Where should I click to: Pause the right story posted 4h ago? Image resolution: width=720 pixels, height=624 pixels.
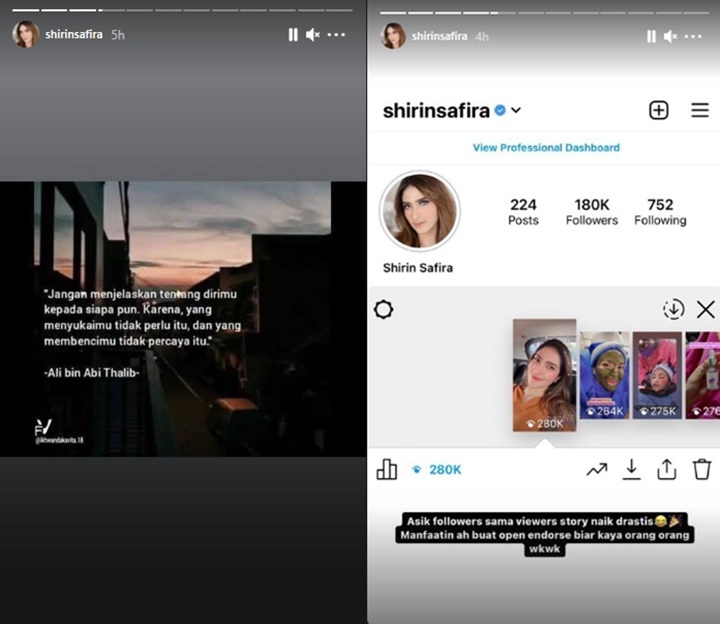pos(651,36)
